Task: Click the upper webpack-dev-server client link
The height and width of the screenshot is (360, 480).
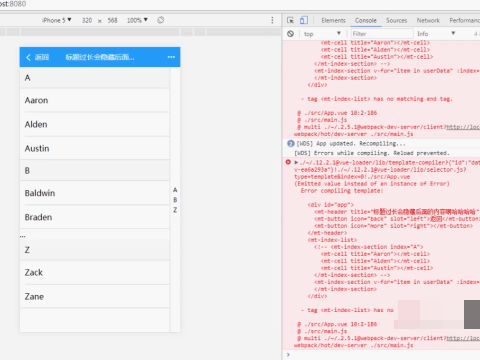Action: (463, 127)
